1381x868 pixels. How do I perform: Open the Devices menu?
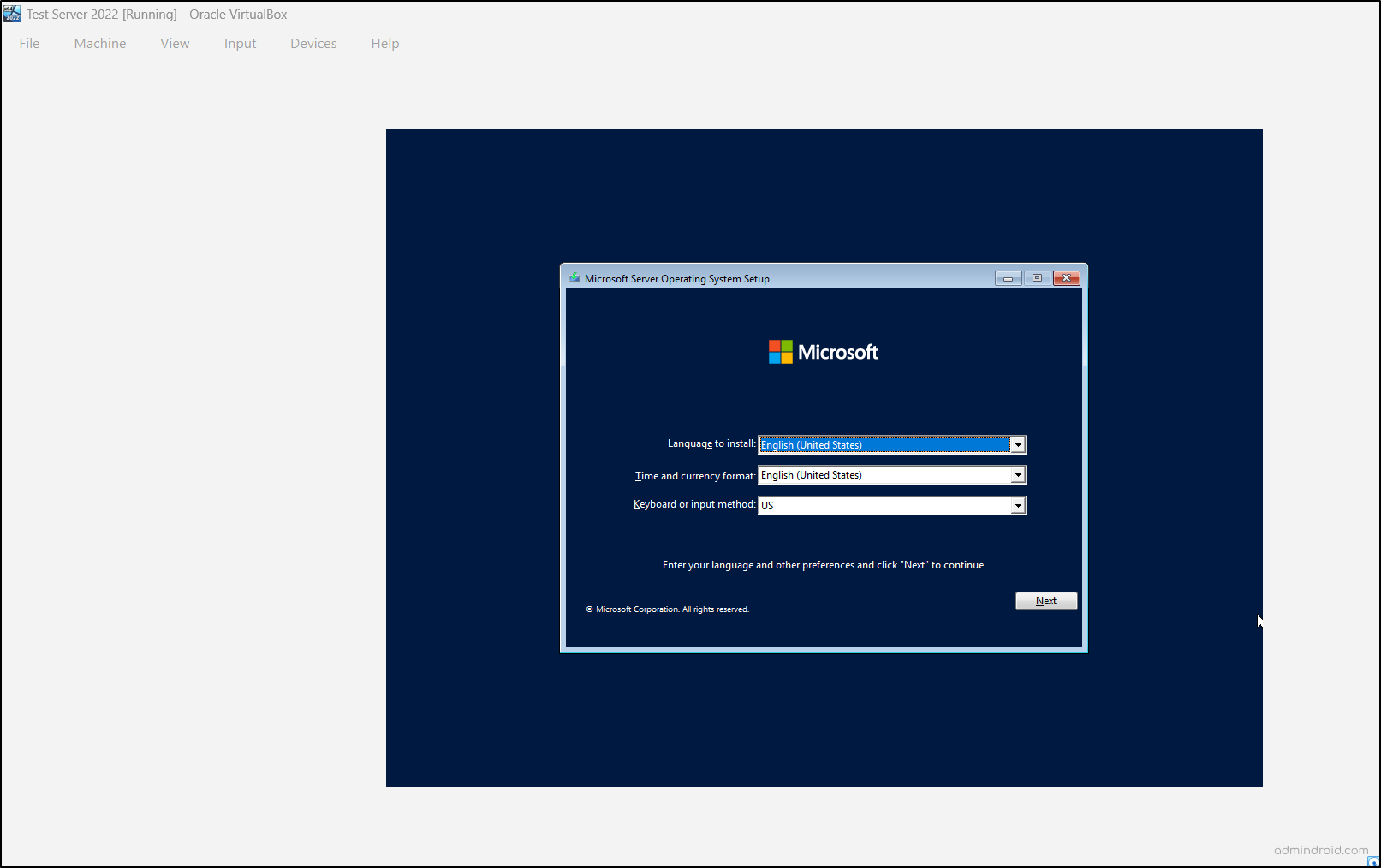[x=313, y=43]
